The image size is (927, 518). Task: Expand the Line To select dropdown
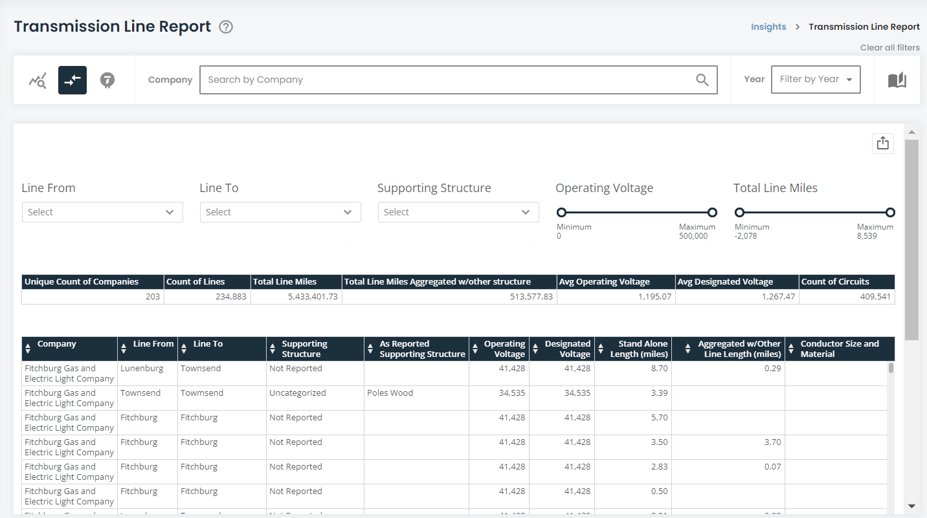(280, 212)
